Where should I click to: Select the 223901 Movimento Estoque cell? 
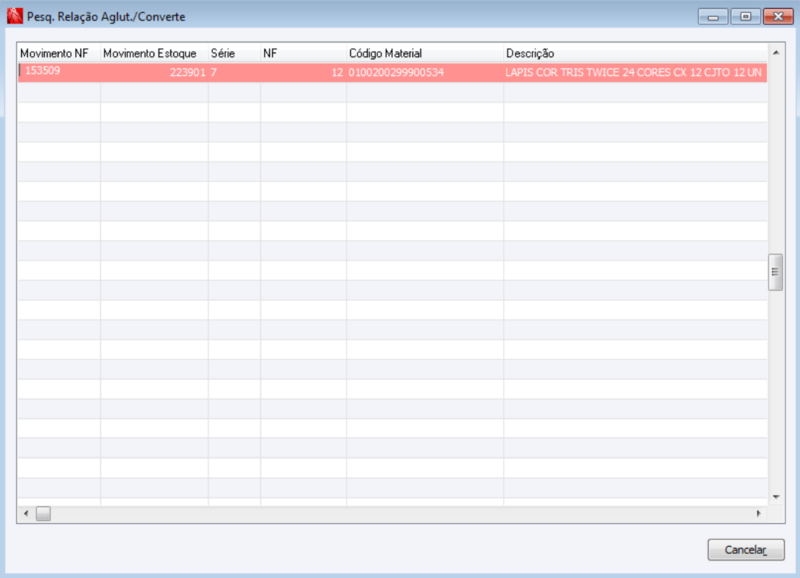pos(154,72)
